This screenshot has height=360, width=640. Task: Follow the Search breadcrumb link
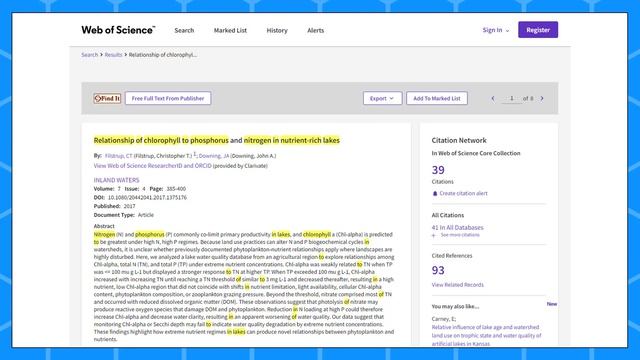click(89, 55)
